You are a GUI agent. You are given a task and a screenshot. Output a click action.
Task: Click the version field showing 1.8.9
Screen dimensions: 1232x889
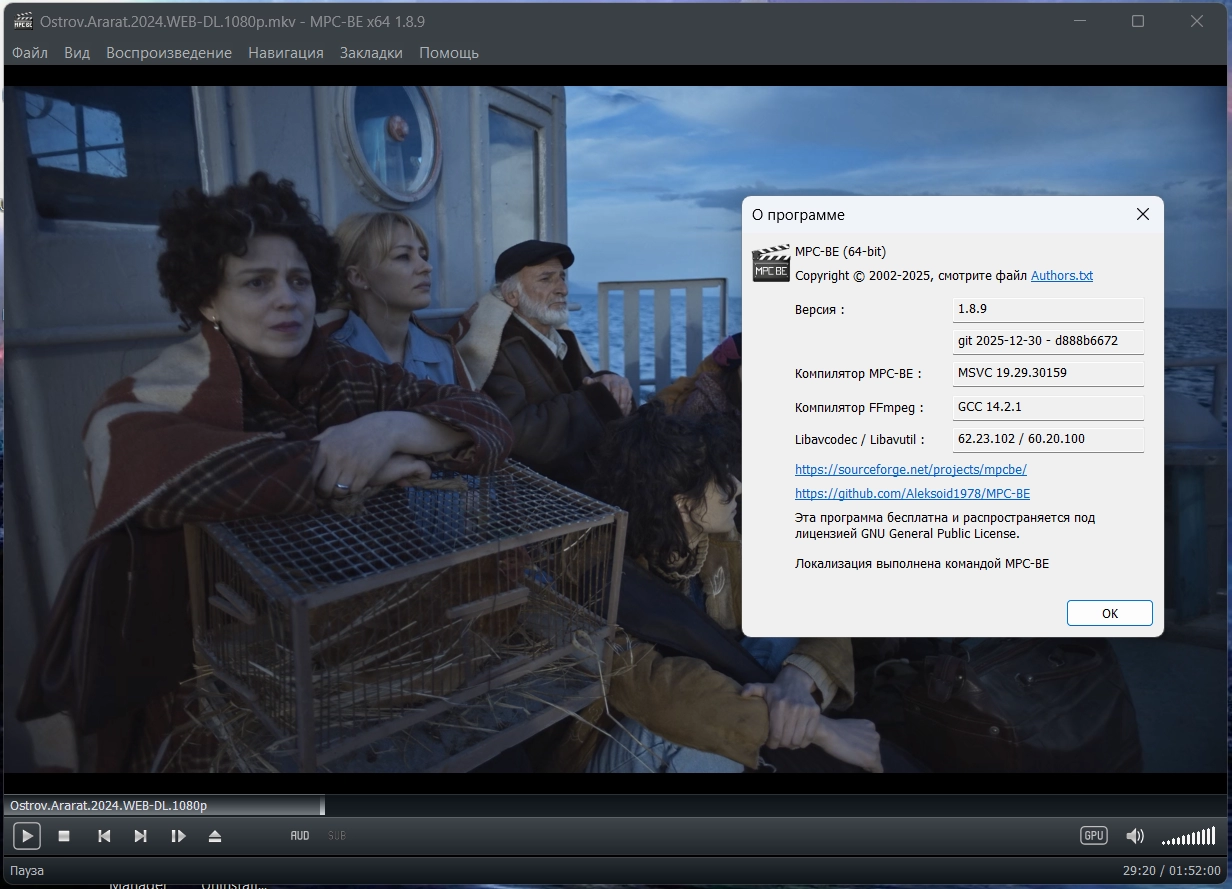click(1048, 309)
